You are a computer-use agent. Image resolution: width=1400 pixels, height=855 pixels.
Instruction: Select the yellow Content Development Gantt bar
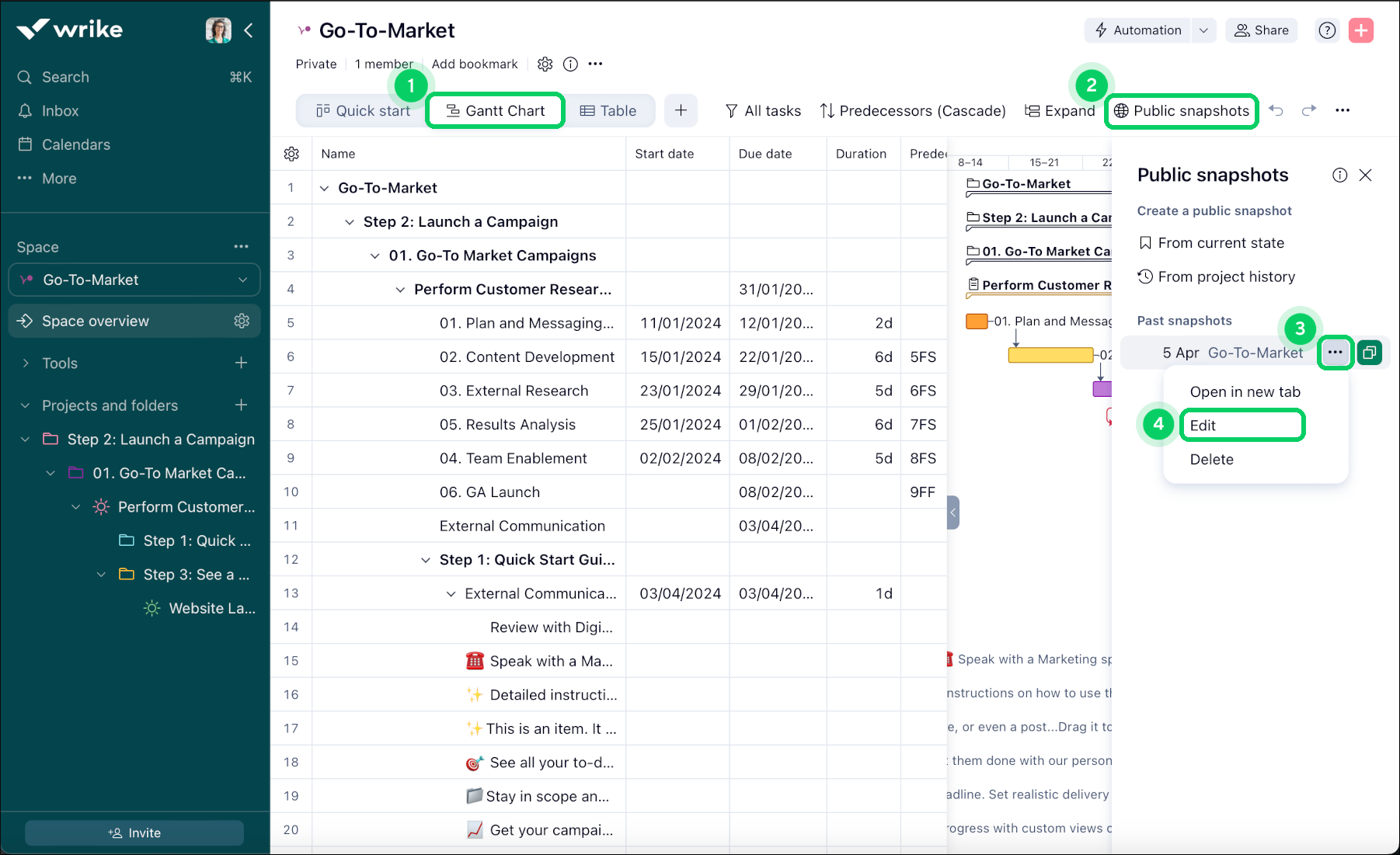pyautogui.click(x=1050, y=355)
